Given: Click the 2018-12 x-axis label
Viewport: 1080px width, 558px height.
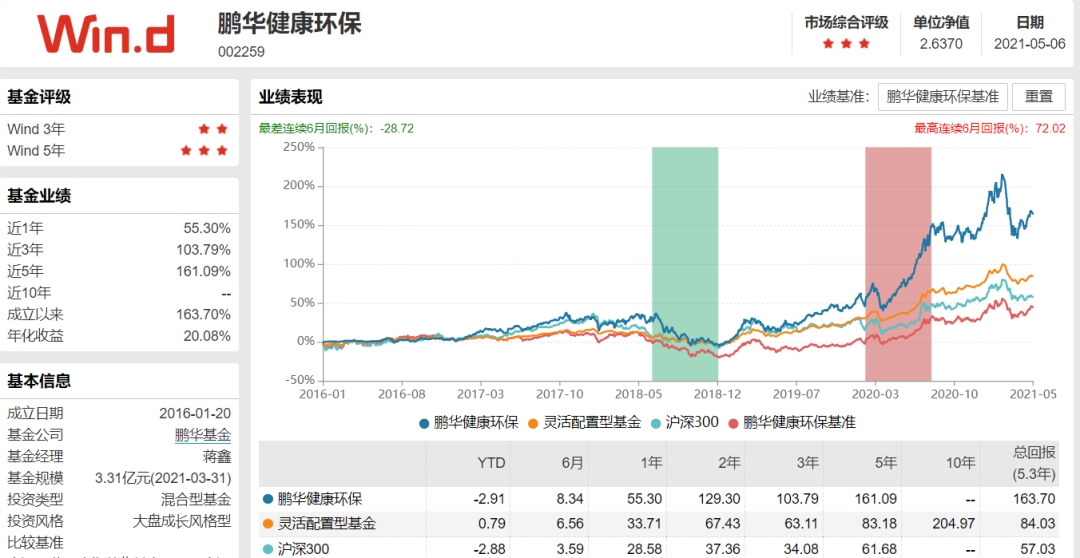Looking at the screenshot, I should [x=717, y=395].
